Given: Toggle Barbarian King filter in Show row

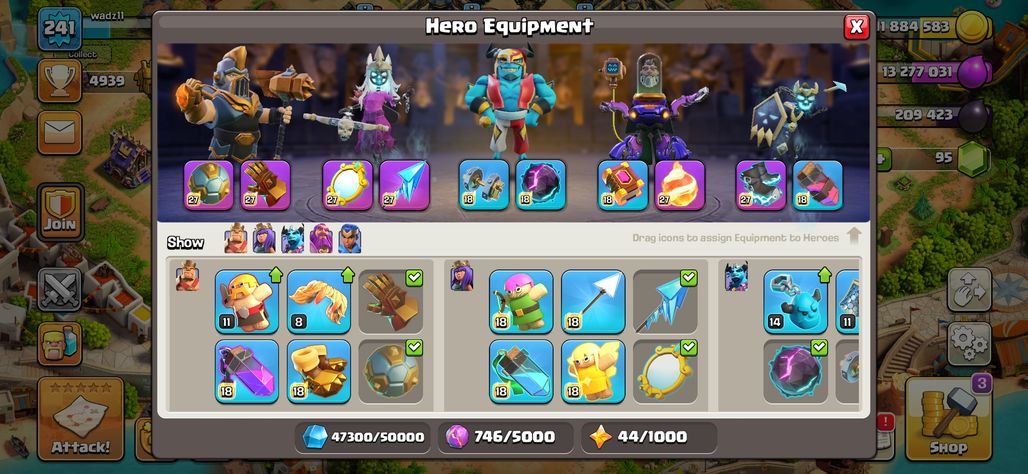Looking at the screenshot, I should pos(236,239).
